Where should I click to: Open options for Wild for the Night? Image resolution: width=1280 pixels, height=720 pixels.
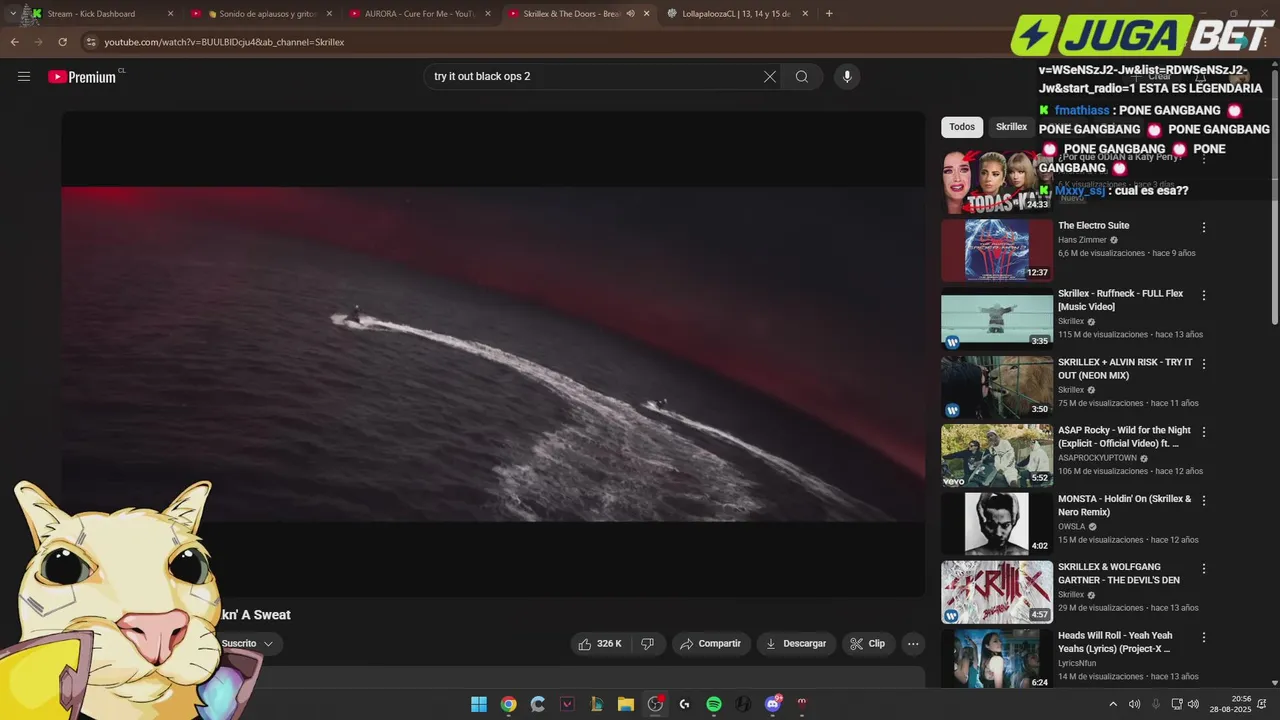coord(1204,432)
